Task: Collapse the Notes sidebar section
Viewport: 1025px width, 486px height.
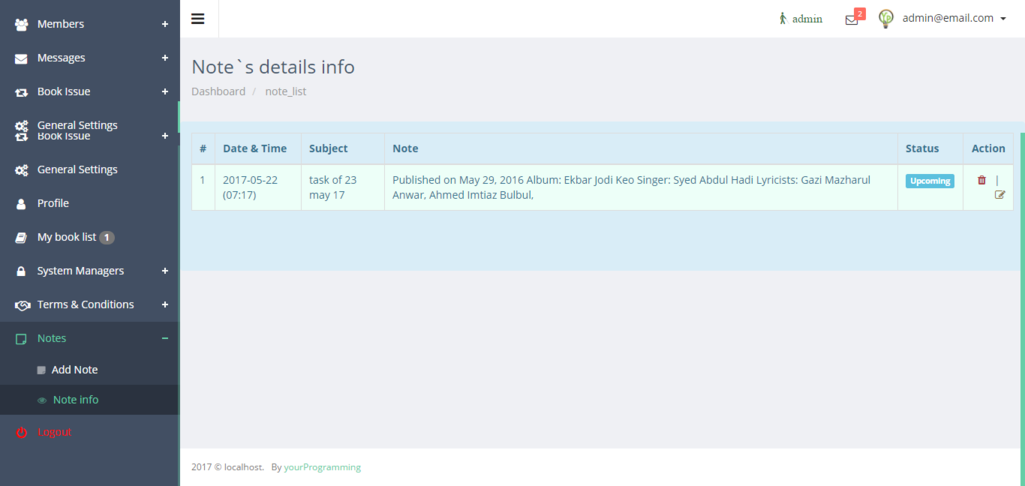Action: (165, 338)
